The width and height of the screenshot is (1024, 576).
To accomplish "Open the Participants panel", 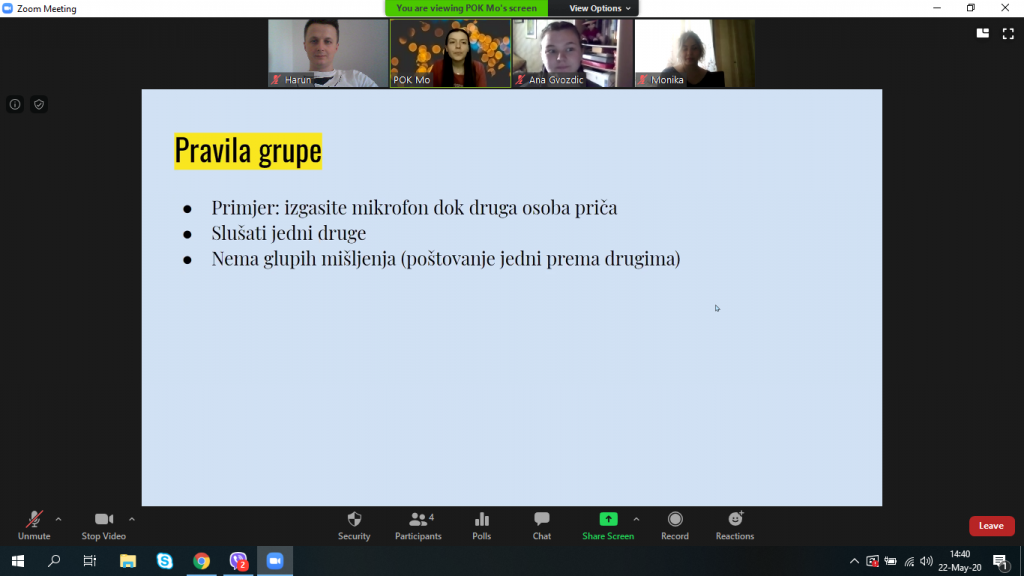I will pos(418,520).
